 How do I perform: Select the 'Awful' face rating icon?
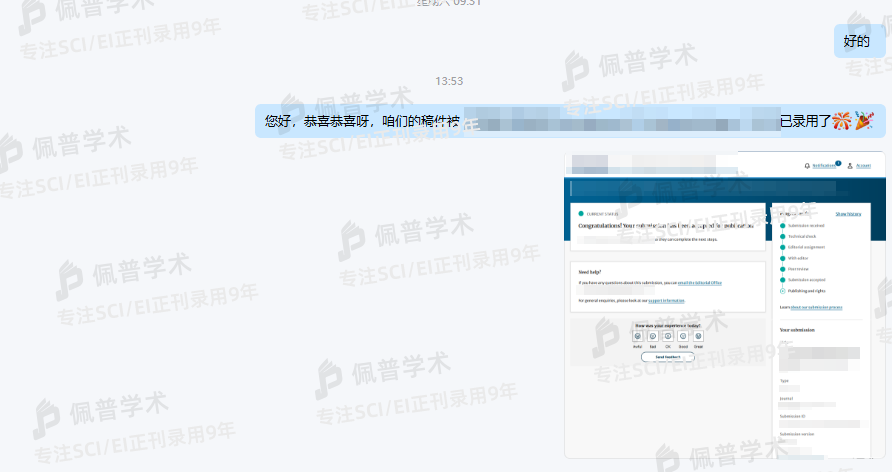[637, 336]
